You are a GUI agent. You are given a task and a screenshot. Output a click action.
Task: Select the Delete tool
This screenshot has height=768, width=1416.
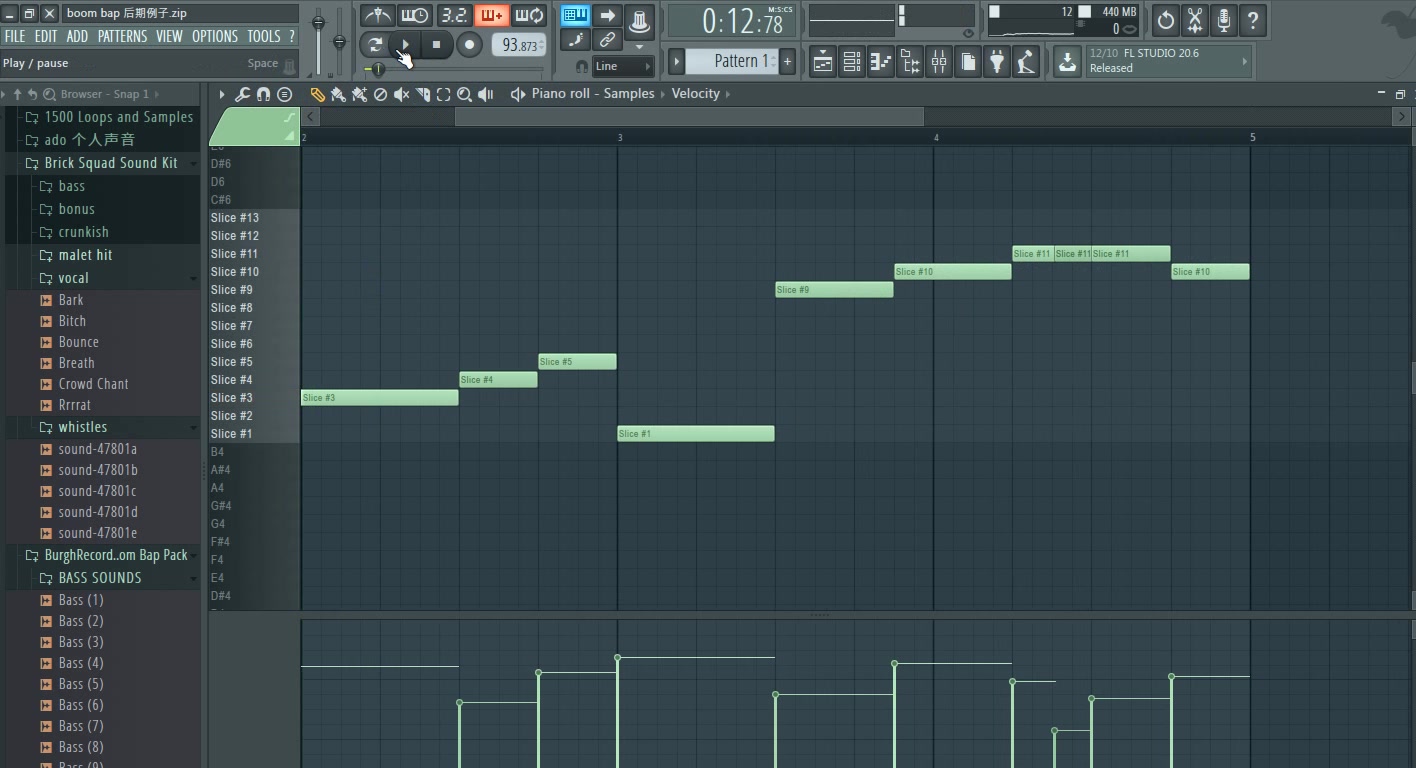point(380,94)
